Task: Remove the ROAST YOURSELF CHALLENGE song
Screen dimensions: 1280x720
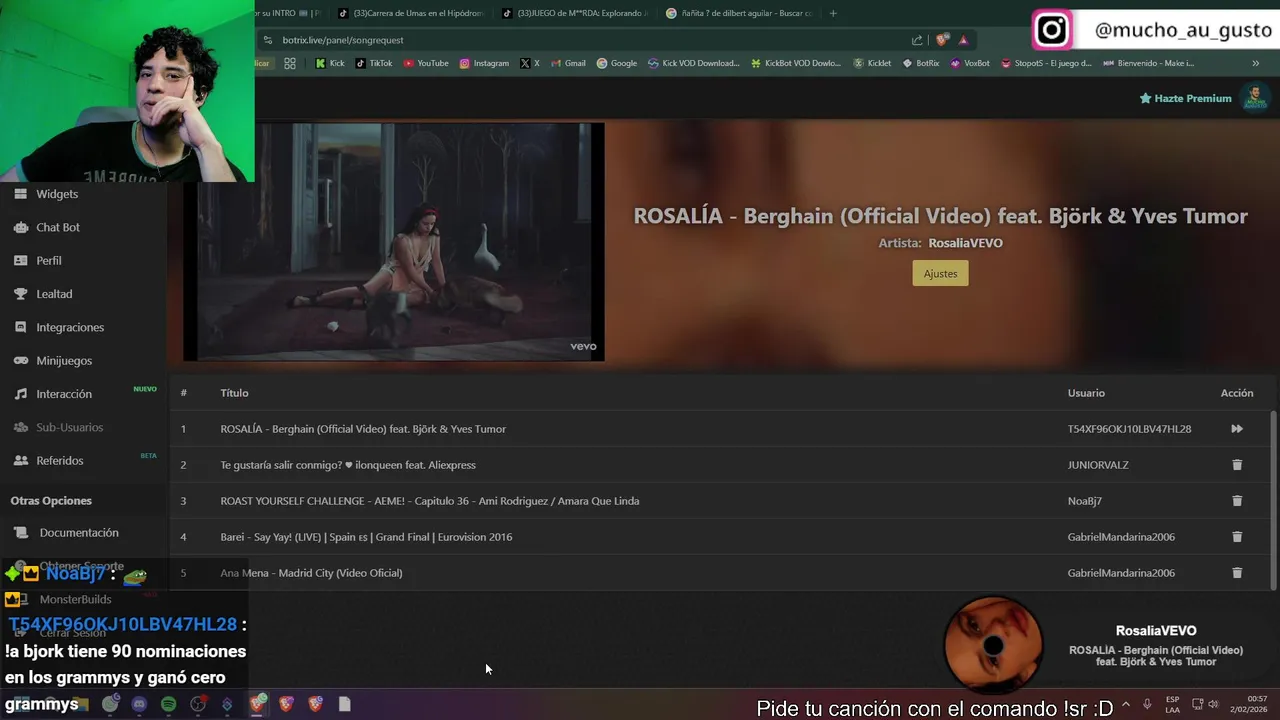Action: pos(1236,501)
